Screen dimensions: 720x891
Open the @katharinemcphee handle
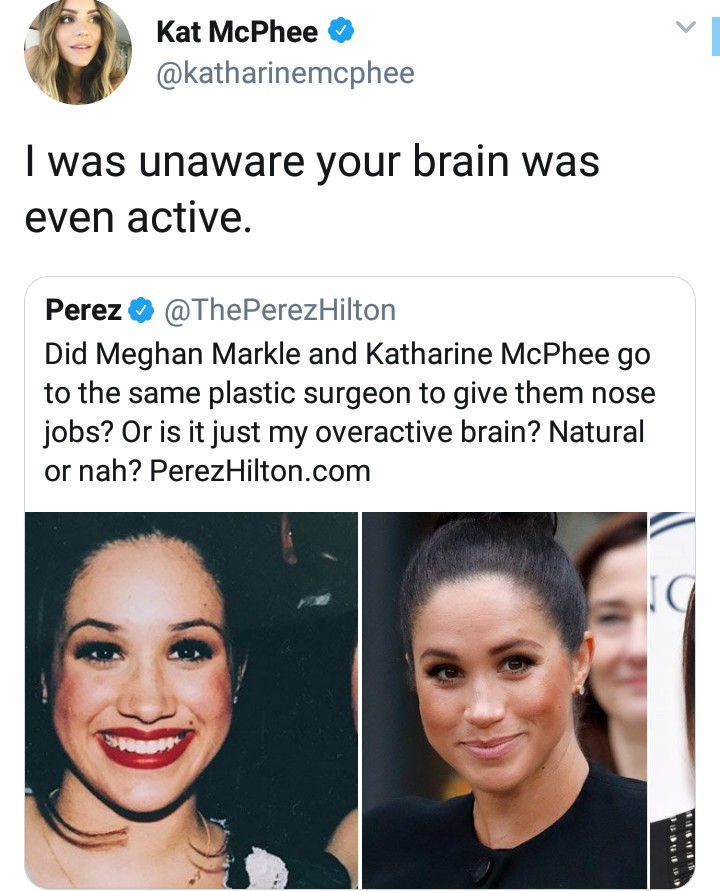pos(285,73)
